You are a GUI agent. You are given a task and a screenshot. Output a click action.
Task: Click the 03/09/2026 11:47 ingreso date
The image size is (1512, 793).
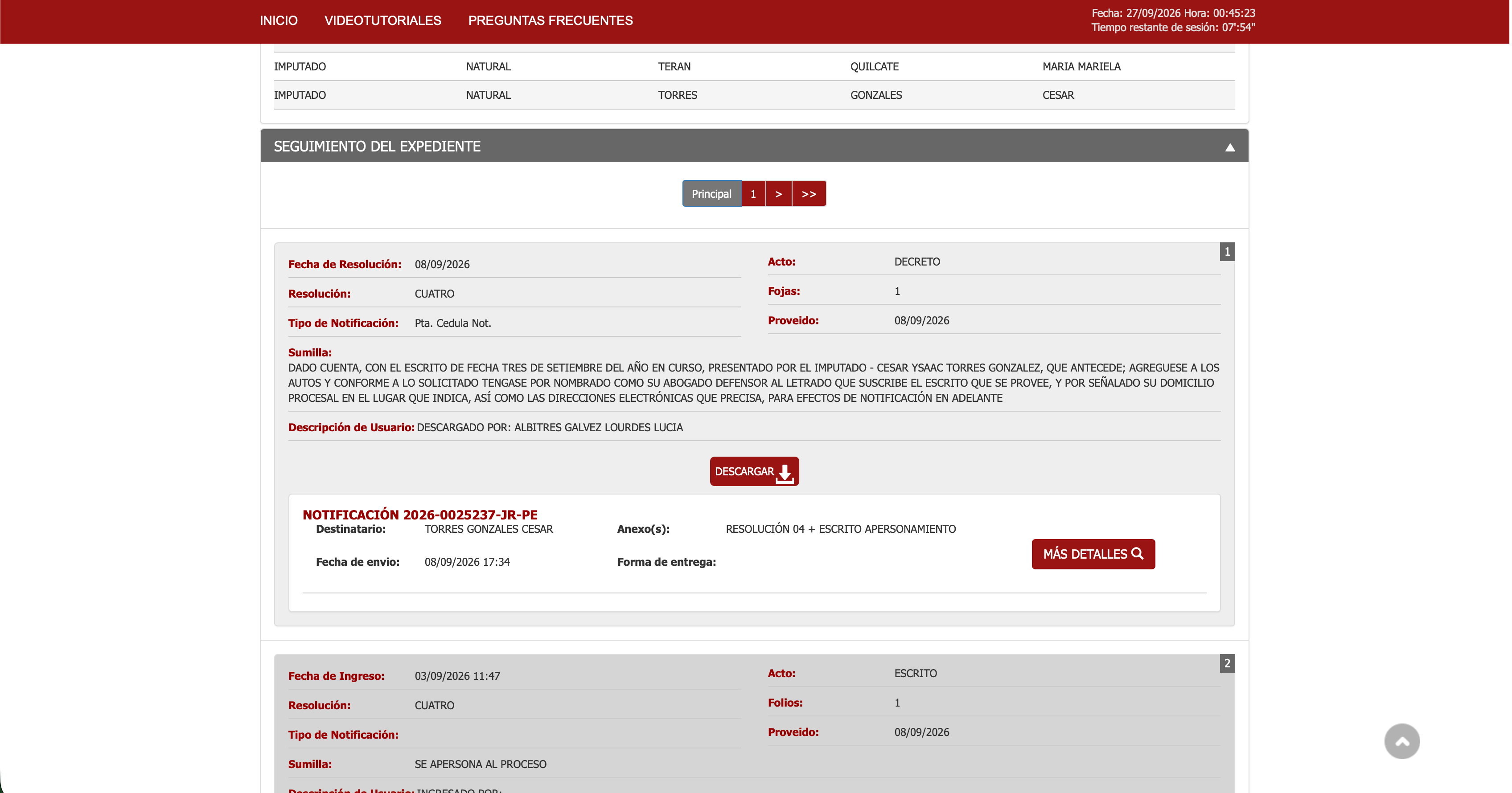[457, 676]
